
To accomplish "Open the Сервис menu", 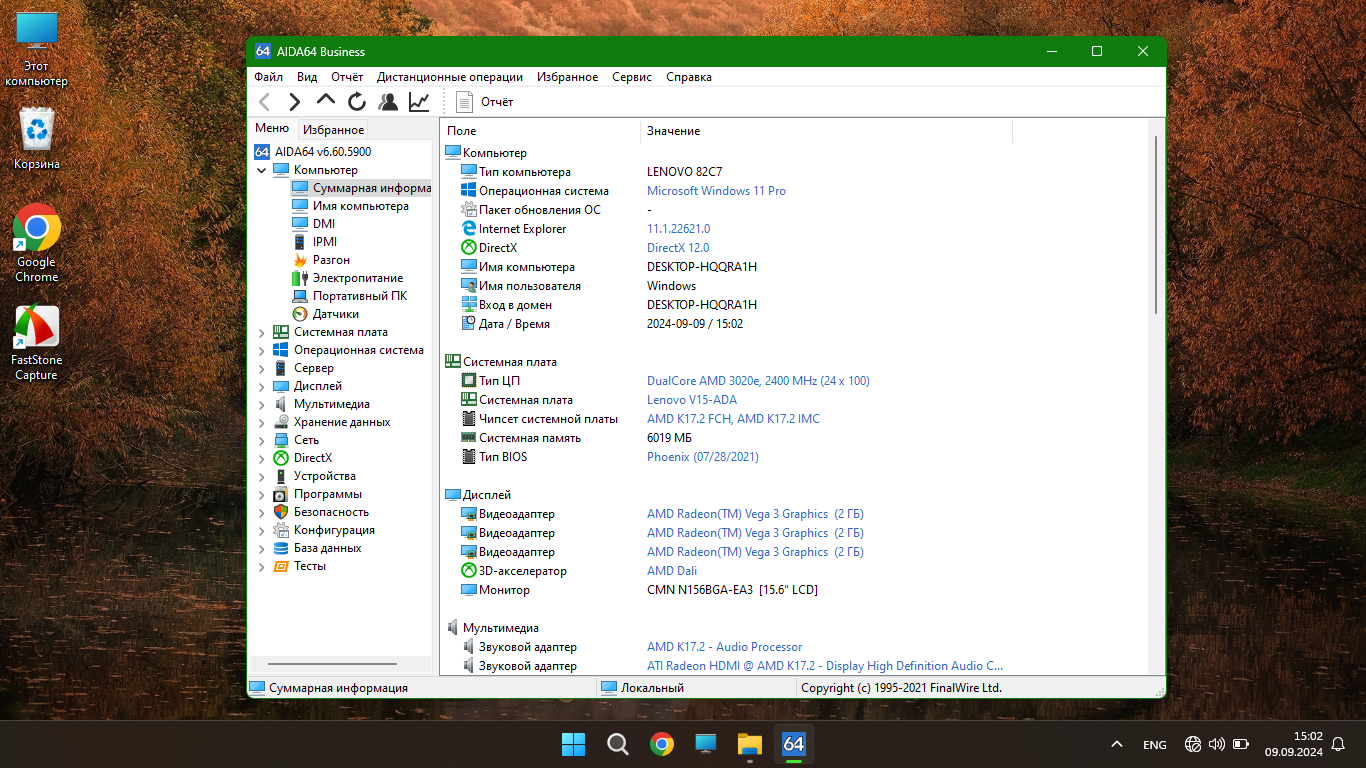I will pyautogui.click(x=631, y=77).
